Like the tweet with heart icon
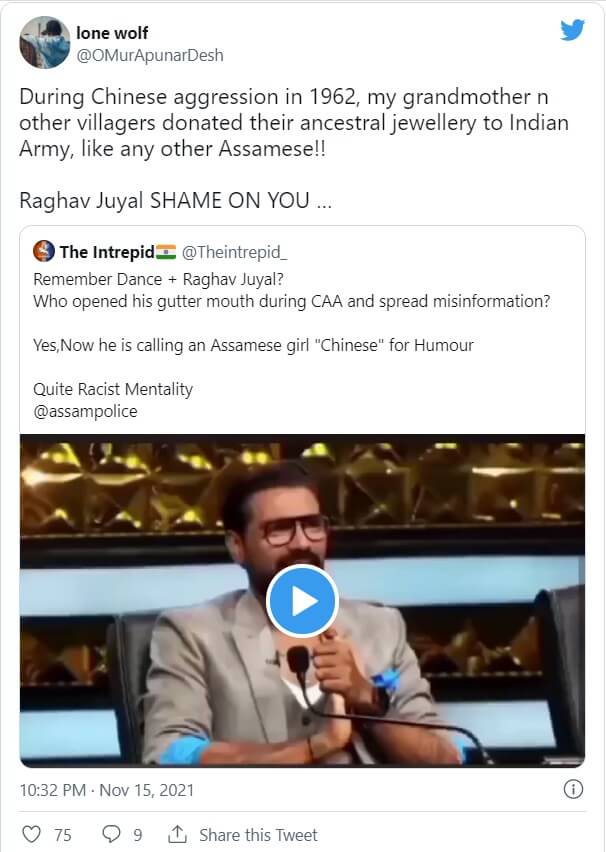 click(32, 834)
